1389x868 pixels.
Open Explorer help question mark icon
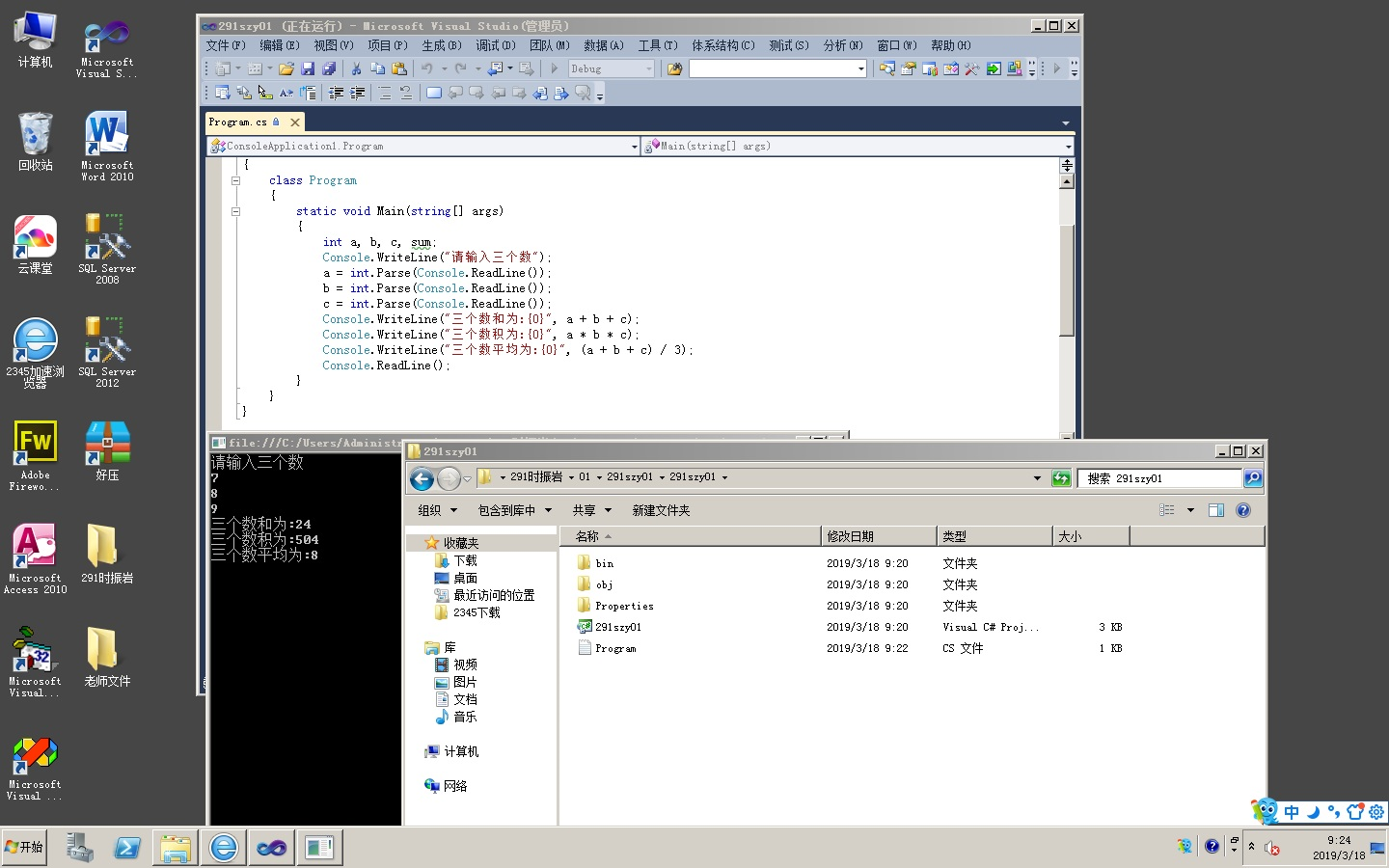click(1243, 510)
